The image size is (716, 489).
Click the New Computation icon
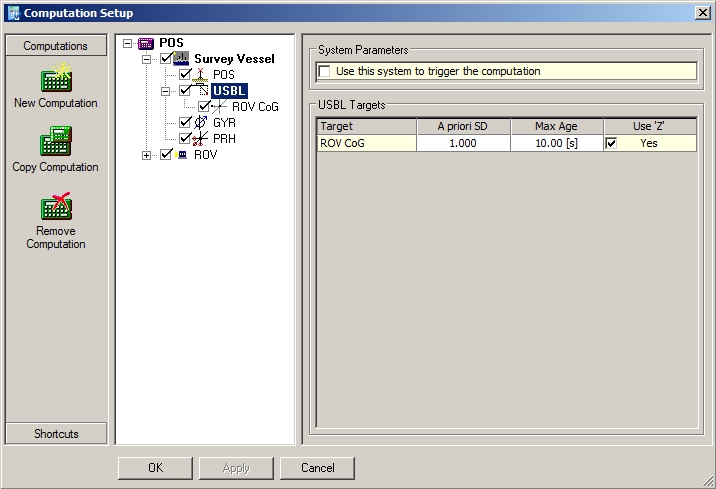(56, 78)
